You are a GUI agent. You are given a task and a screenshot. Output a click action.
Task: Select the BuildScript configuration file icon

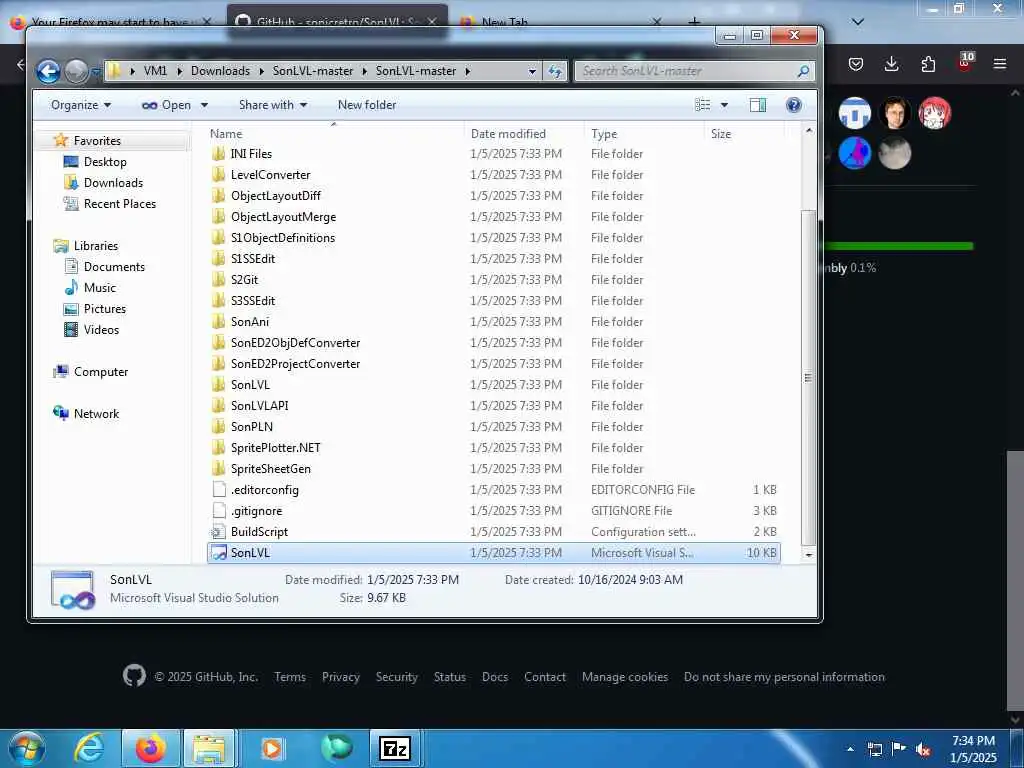[x=219, y=532]
